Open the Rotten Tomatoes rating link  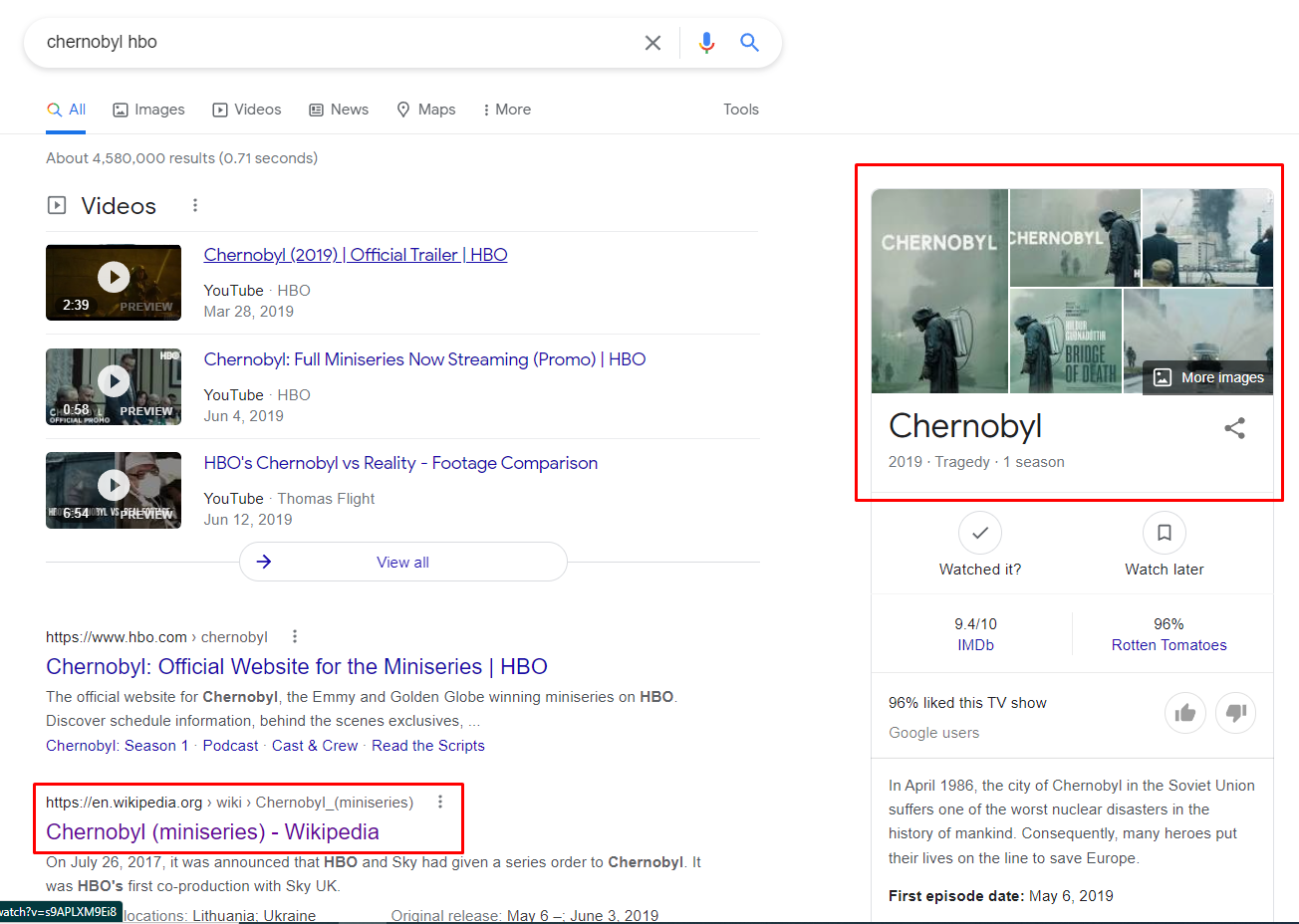(x=1169, y=645)
